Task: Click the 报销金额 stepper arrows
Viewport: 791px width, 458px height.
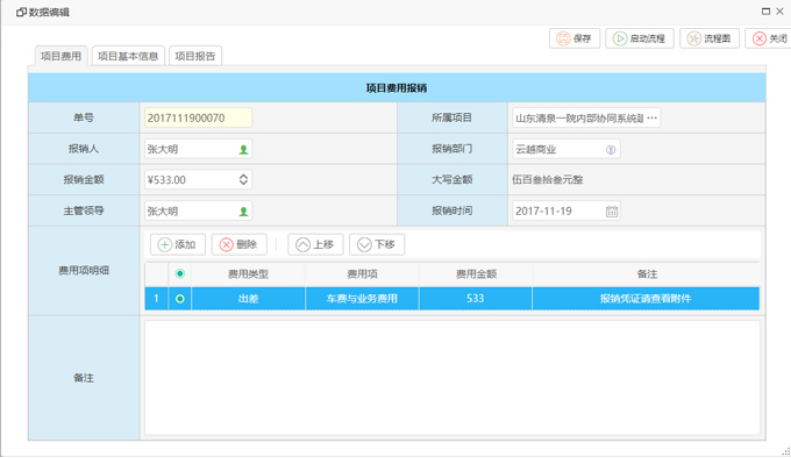Action: coord(243,180)
